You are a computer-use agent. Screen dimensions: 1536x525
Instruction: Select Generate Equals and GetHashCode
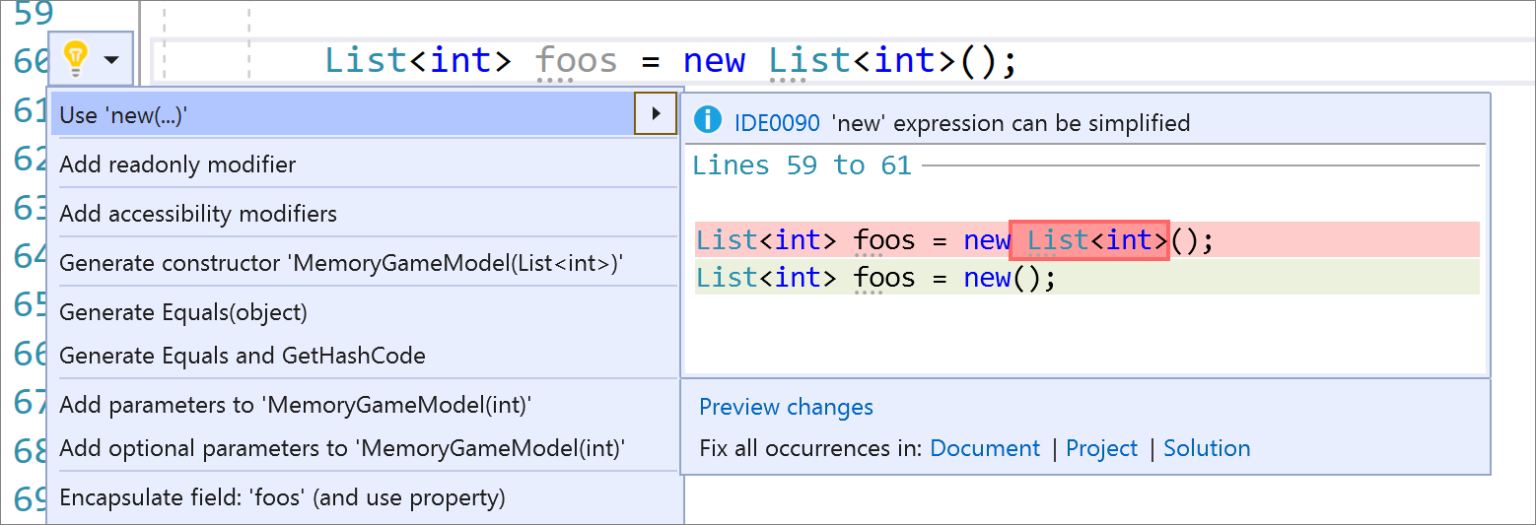[x=242, y=355]
